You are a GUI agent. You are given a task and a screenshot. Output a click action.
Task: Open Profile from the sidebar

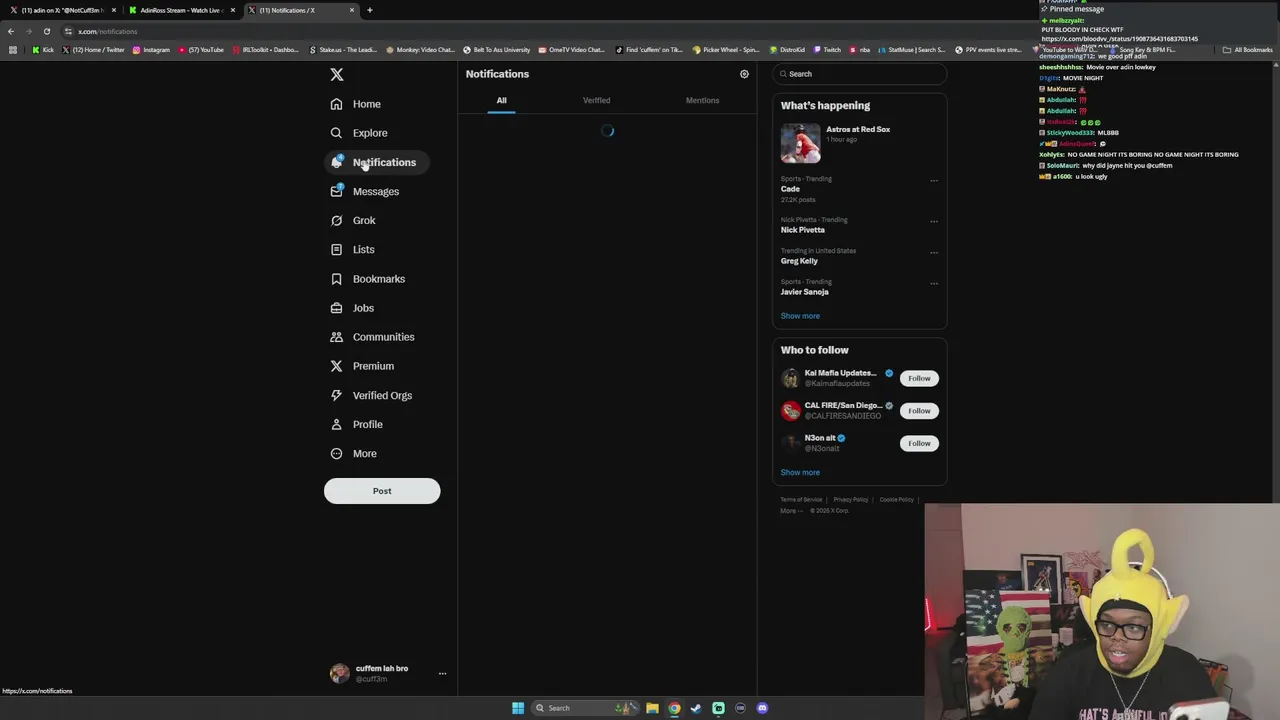[357, 424]
